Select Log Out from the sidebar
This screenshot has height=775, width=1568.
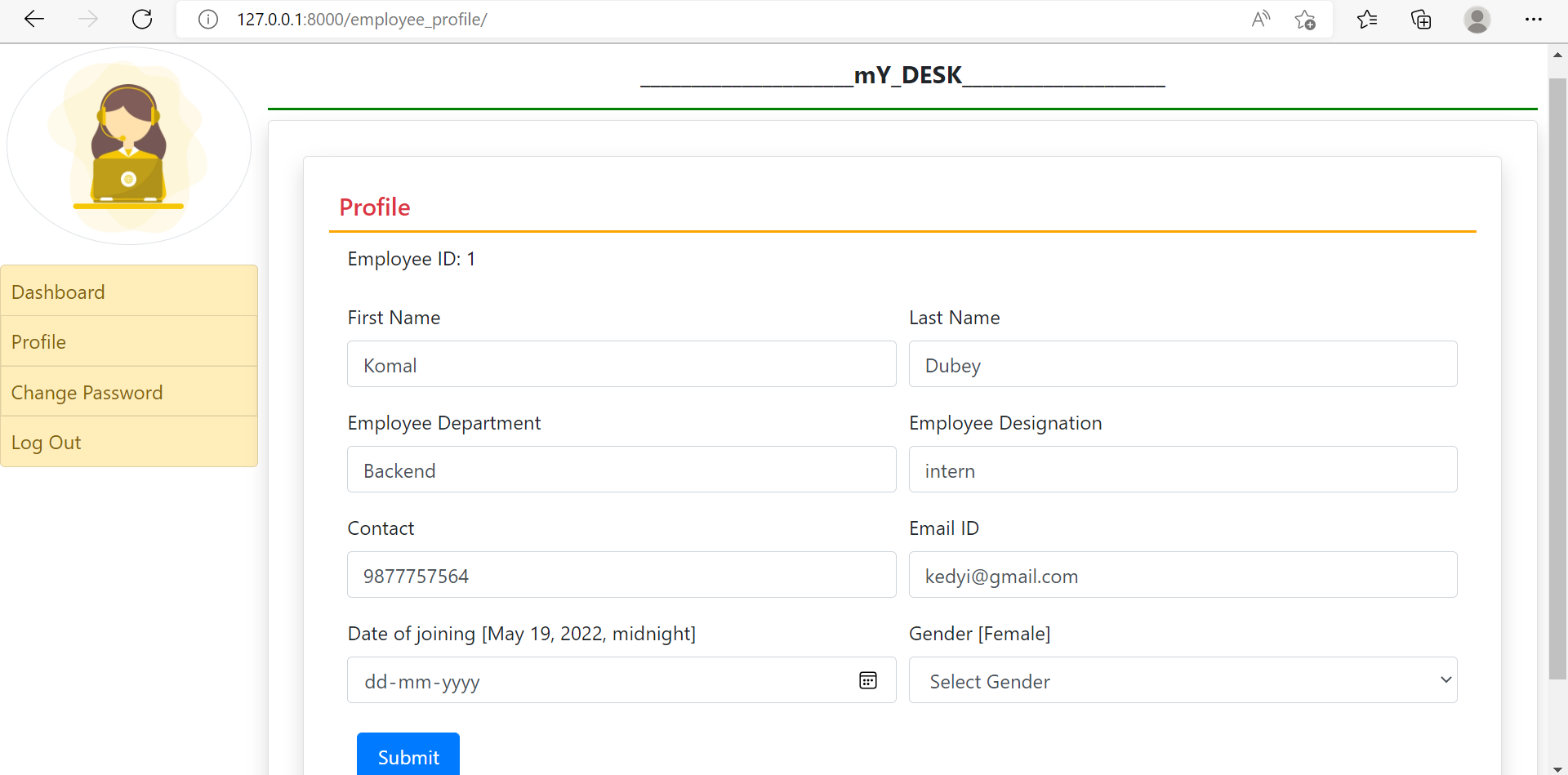coord(46,442)
